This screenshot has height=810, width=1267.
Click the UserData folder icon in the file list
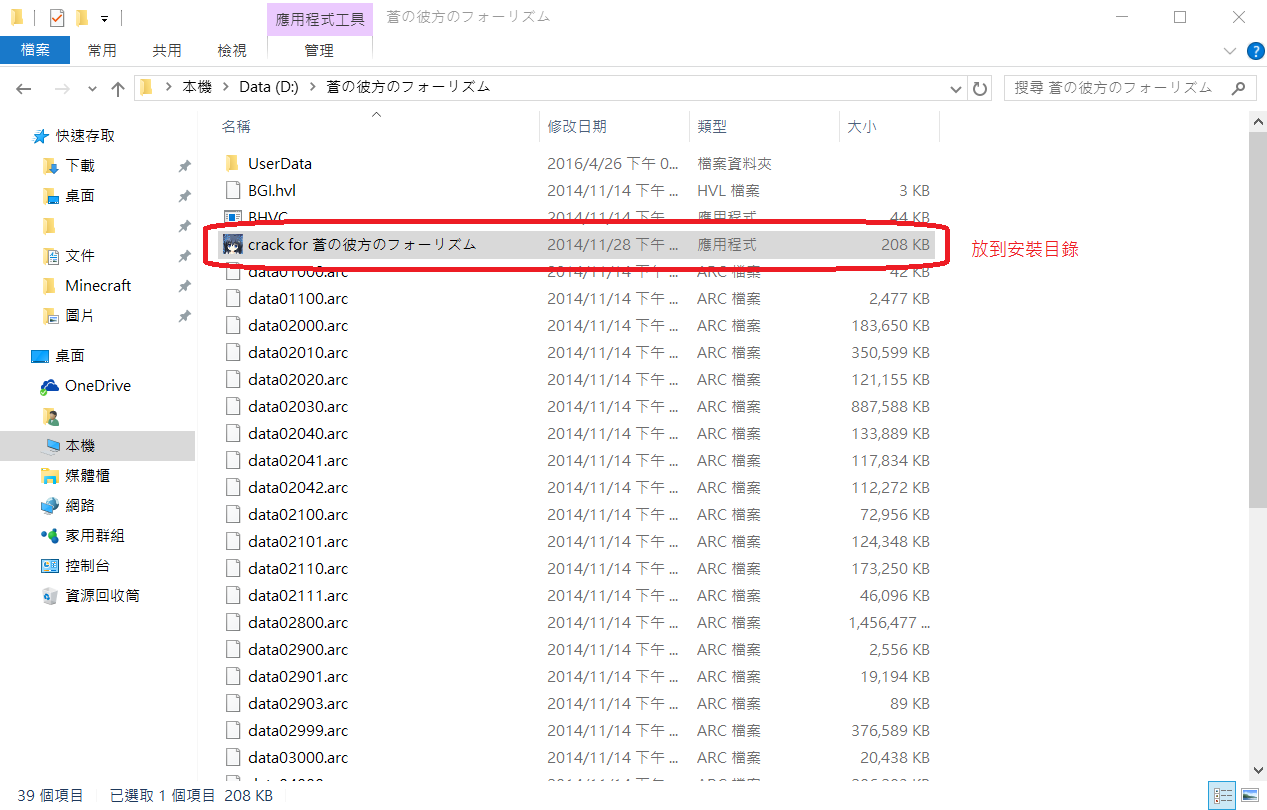[233, 163]
